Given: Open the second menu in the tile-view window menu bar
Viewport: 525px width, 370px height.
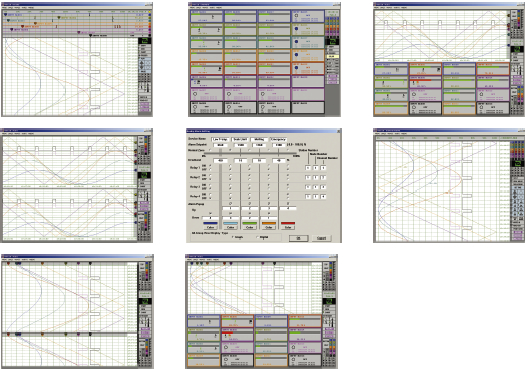Looking at the screenshot, I should point(199,7).
